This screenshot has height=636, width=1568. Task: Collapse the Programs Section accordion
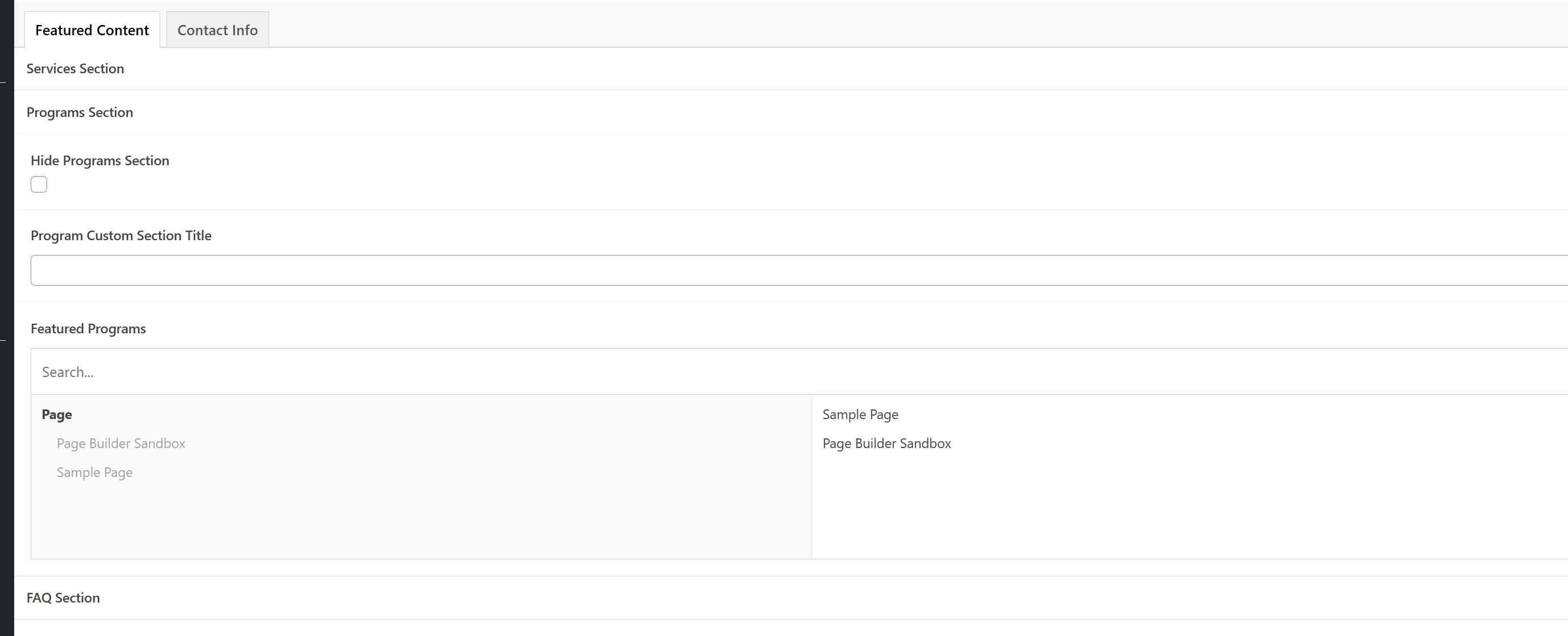[79, 112]
